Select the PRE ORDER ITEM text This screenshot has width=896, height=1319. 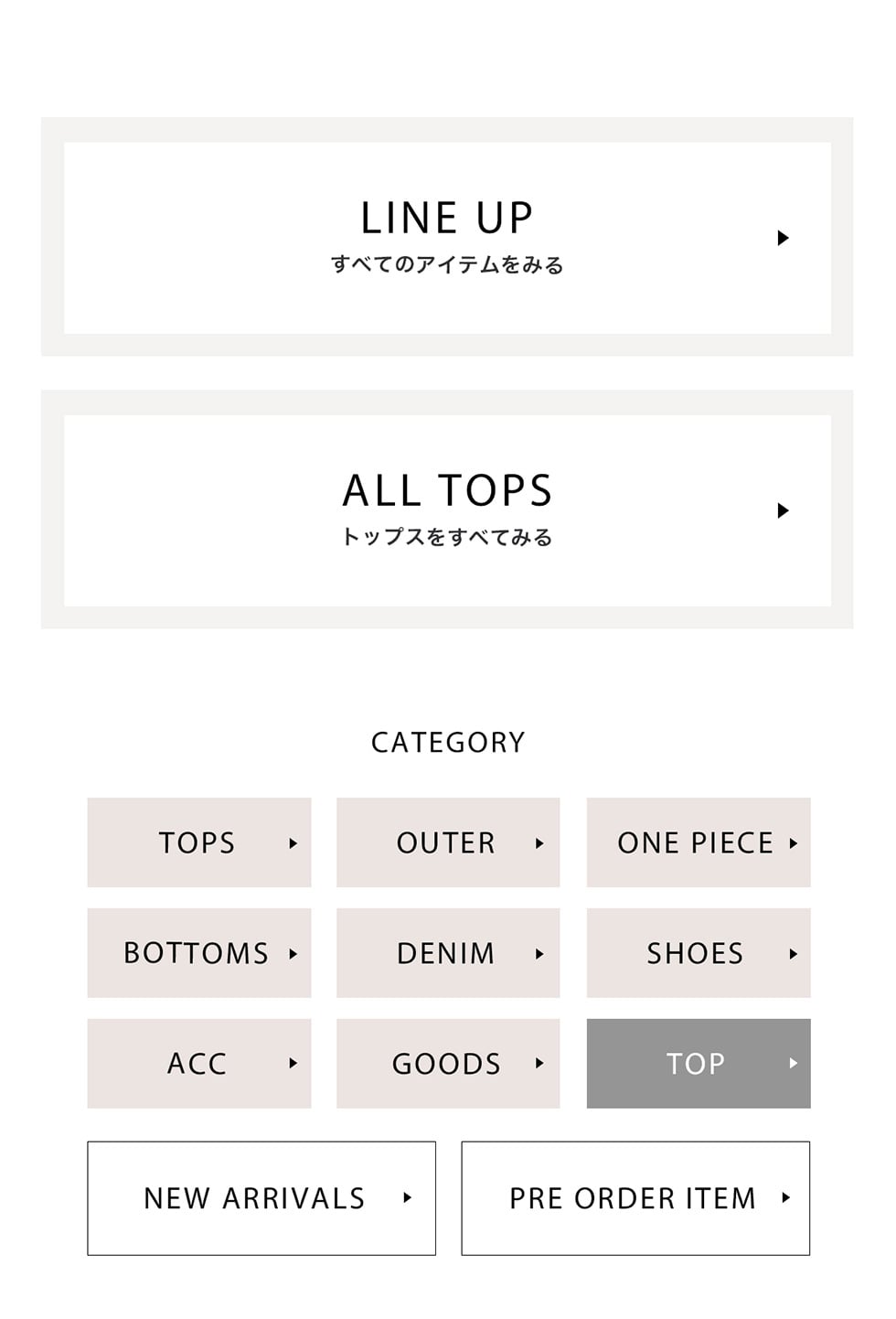[x=632, y=1198]
